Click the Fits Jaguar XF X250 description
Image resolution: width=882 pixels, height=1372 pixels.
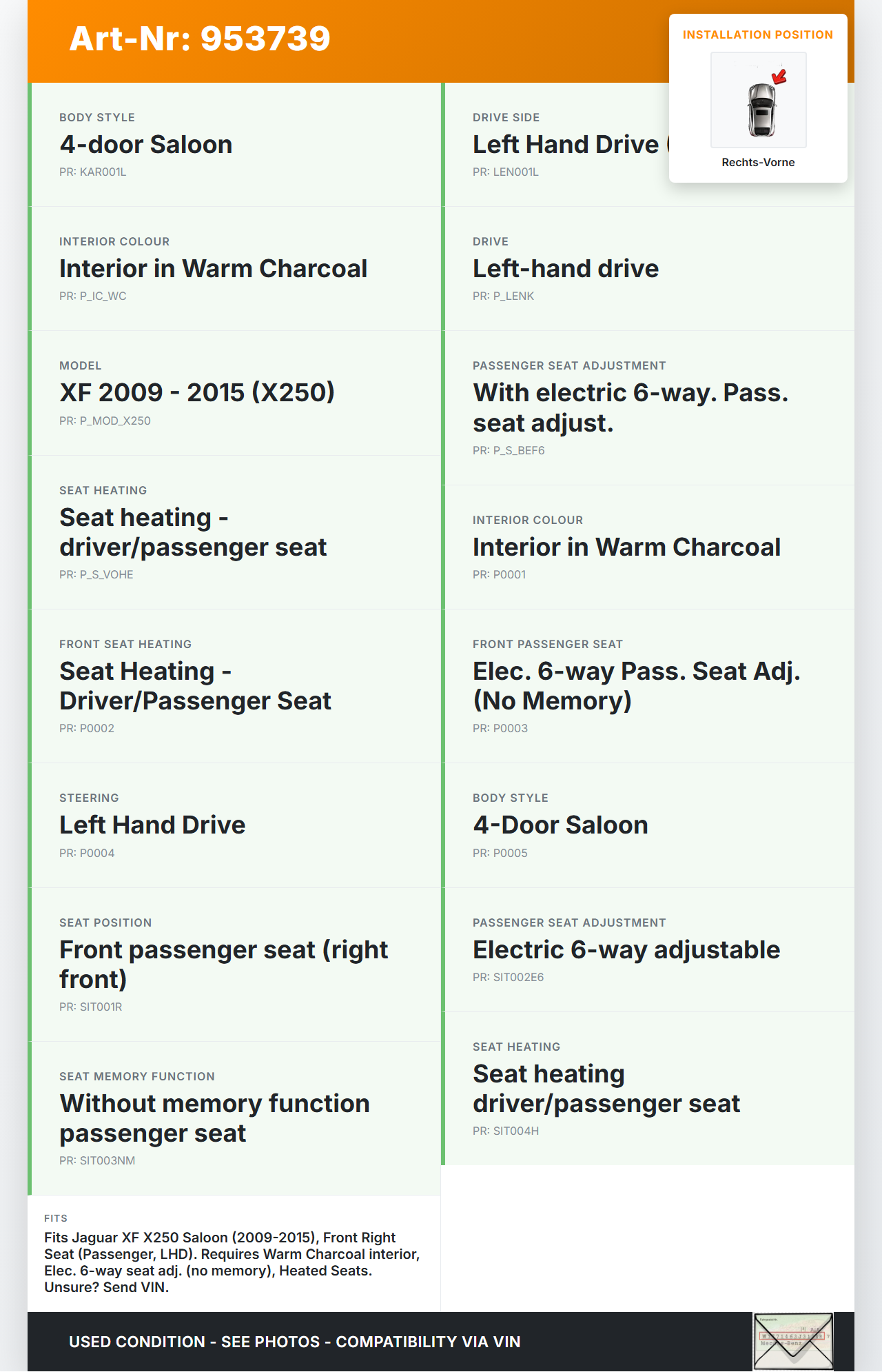[x=232, y=1262]
